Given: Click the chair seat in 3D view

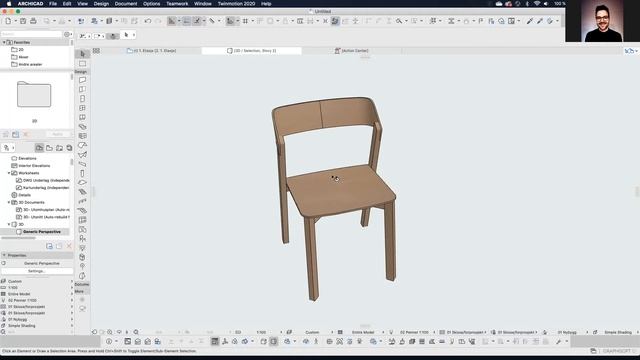Looking at the screenshot, I should [x=341, y=190].
